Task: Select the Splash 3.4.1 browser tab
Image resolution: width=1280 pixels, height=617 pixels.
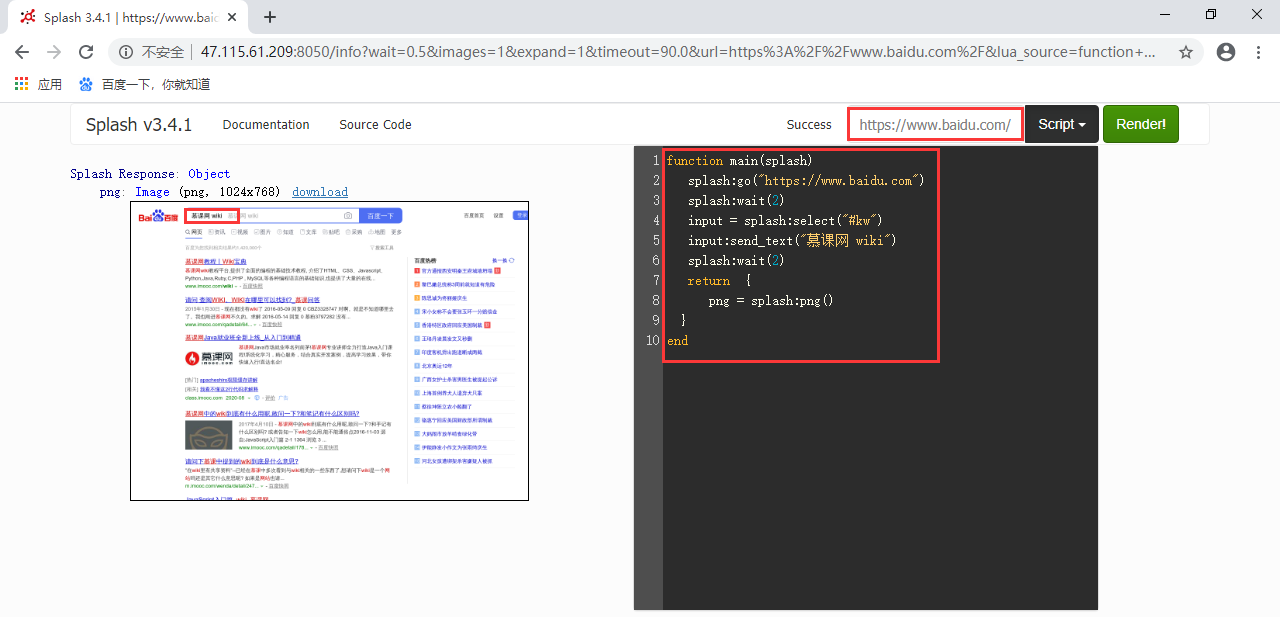Action: pos(130,17)
